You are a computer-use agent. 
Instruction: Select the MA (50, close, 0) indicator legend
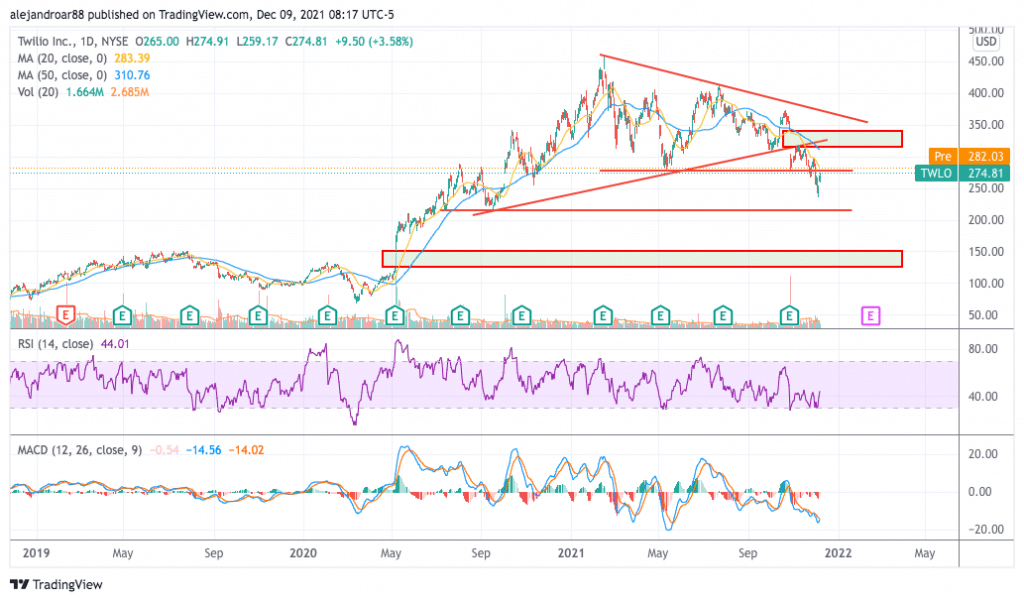(62, 75)
